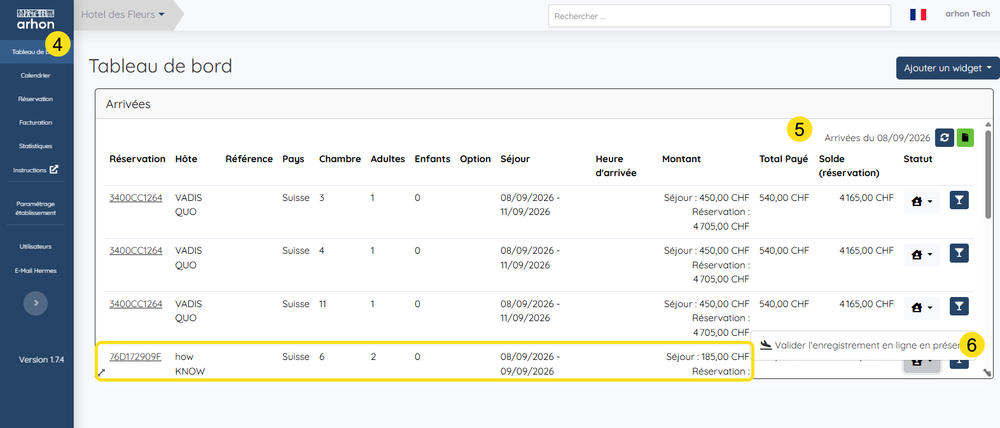Open reservation 3400CC1264 for room 4
1000x428 pixels.
pos(136,251)
